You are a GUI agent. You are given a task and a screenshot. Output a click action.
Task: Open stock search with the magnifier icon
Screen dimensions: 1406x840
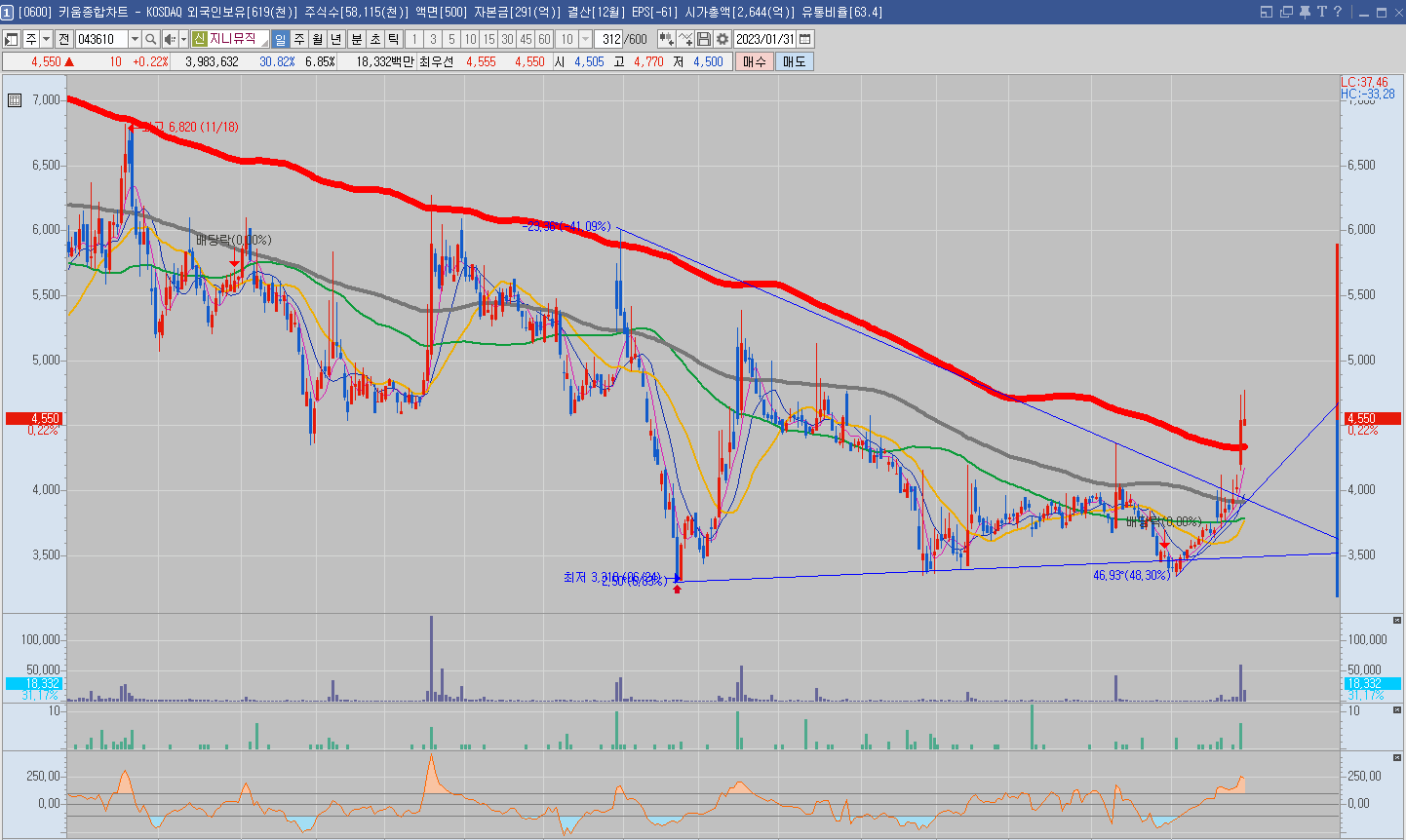151,39
